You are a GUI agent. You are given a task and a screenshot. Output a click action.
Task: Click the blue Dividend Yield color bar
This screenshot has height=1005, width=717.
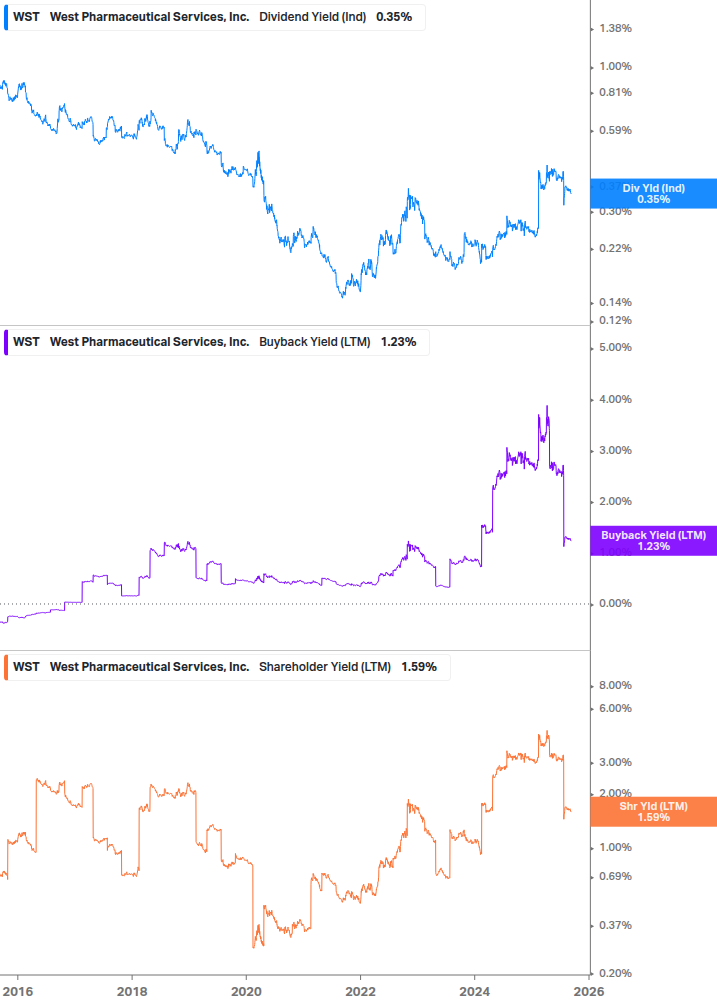(x=6, y=17)
